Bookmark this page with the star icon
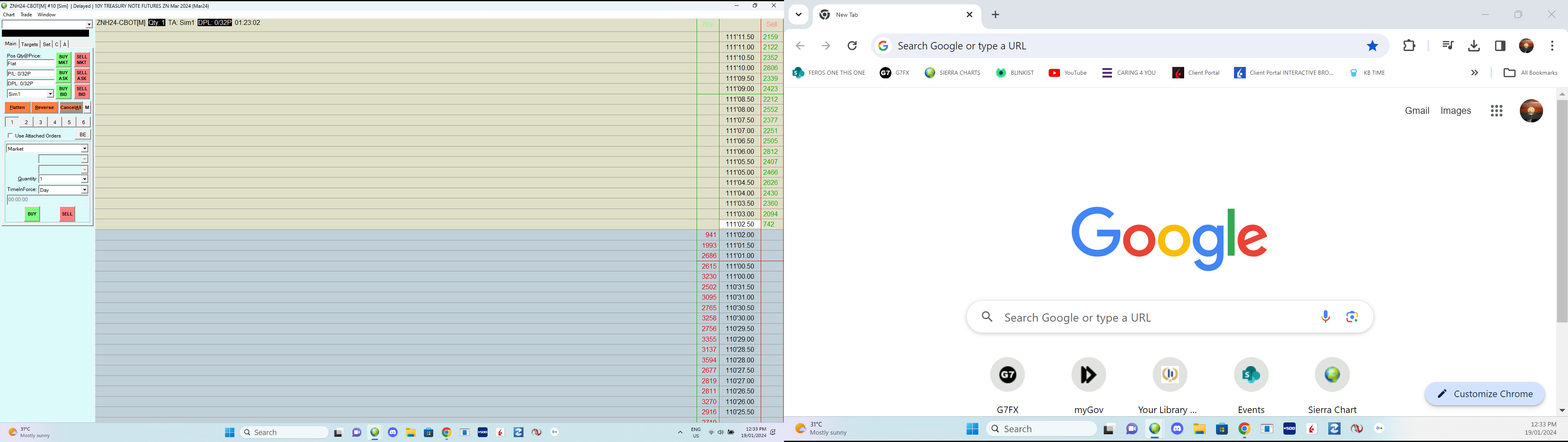The image size is (1568, 442). click(x=1372, y=46)
